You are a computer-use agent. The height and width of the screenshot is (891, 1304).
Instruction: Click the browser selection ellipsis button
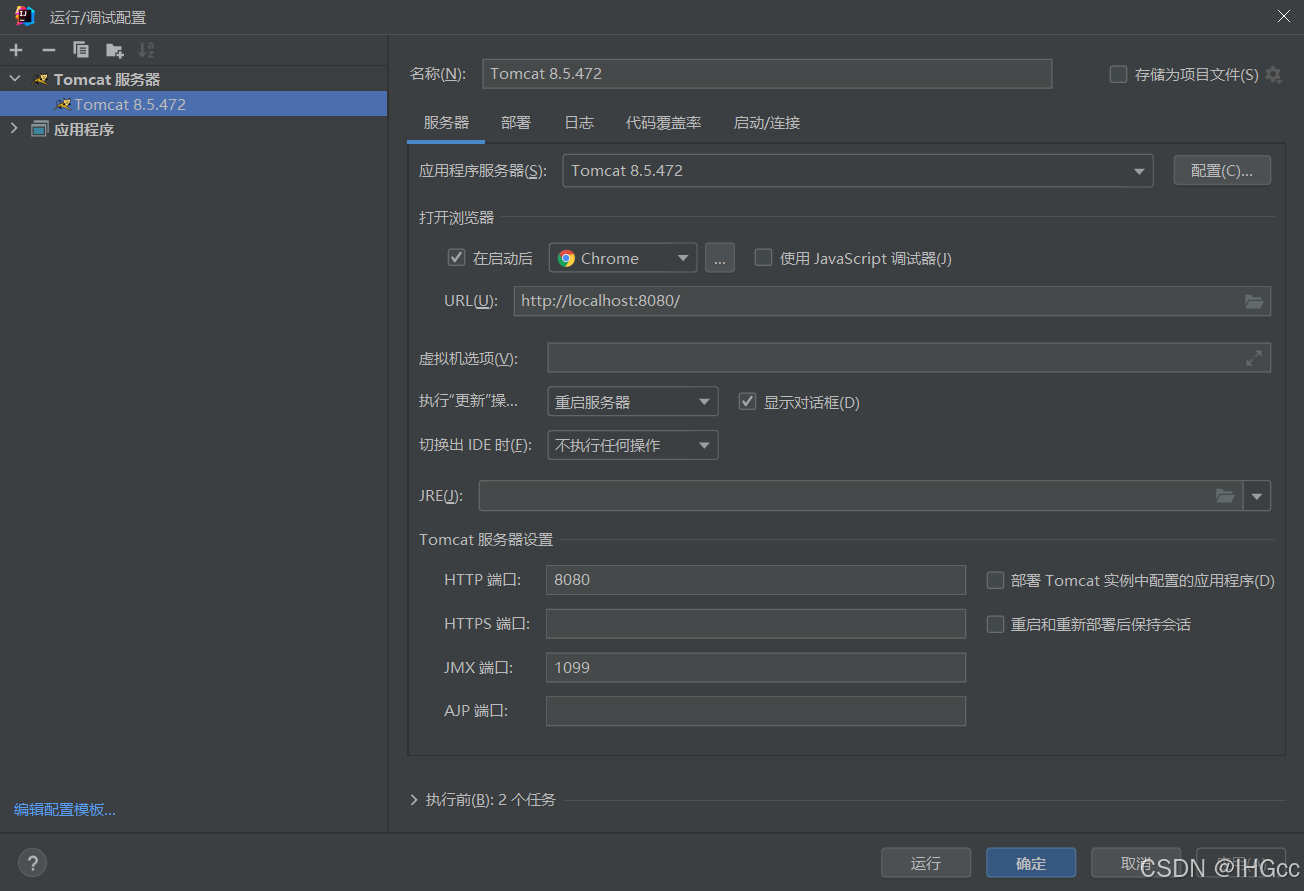click(720, 258)
